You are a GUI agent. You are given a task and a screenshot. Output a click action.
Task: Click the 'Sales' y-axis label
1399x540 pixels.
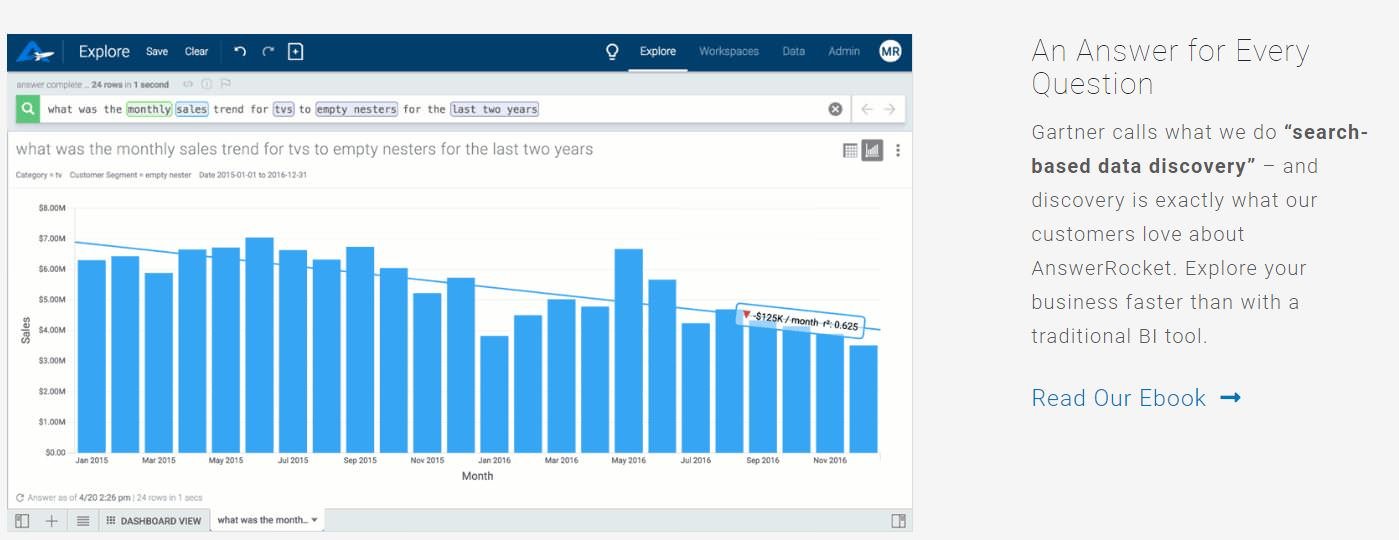pos(26,331)
